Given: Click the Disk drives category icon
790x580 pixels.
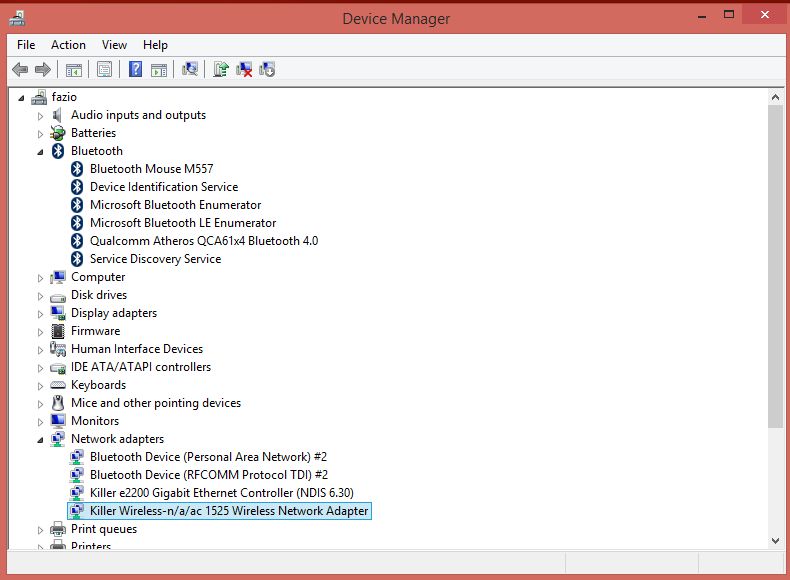Looking at the screenshot, I should tap(58, 297).
